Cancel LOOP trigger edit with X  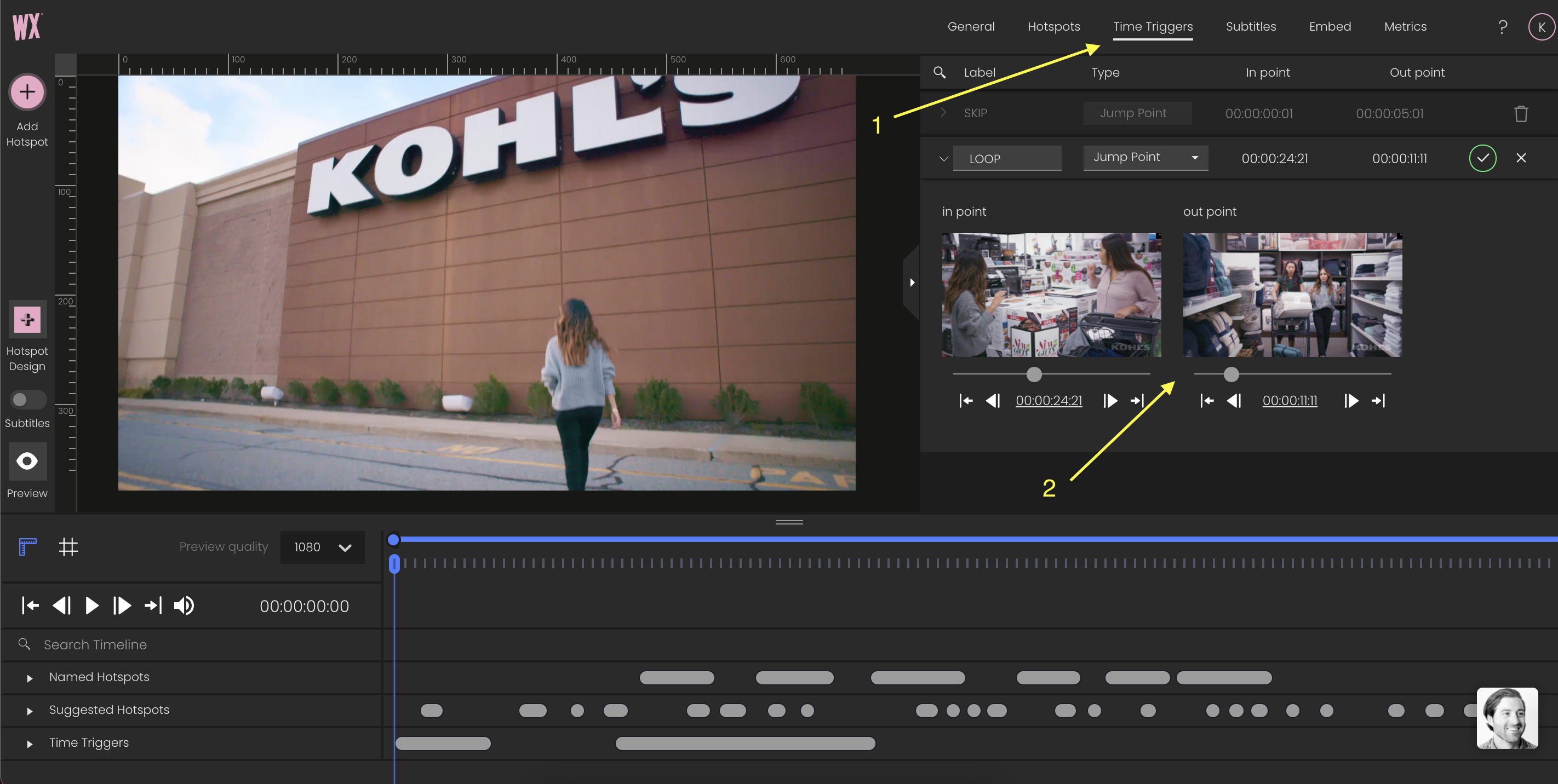tap(1521, 158)
